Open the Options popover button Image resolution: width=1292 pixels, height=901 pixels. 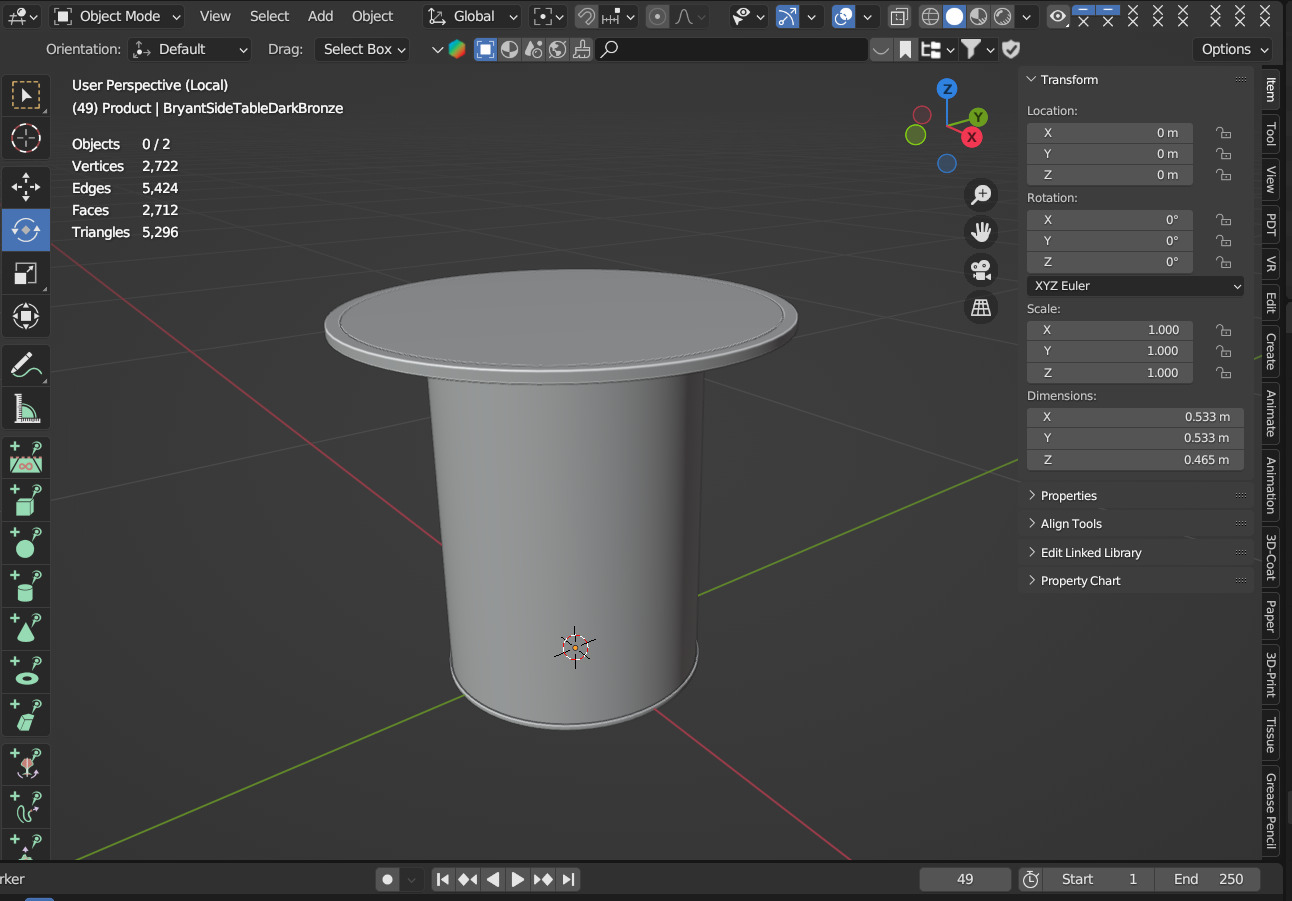click(x=1232, y=49)
